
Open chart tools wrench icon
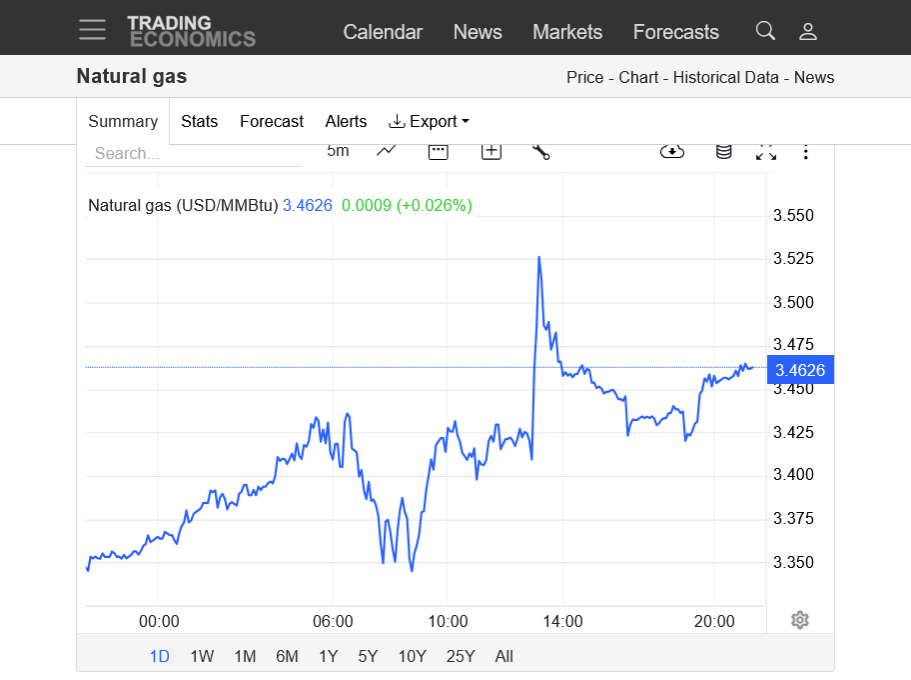pyautogui.click(x=541, y=151)
